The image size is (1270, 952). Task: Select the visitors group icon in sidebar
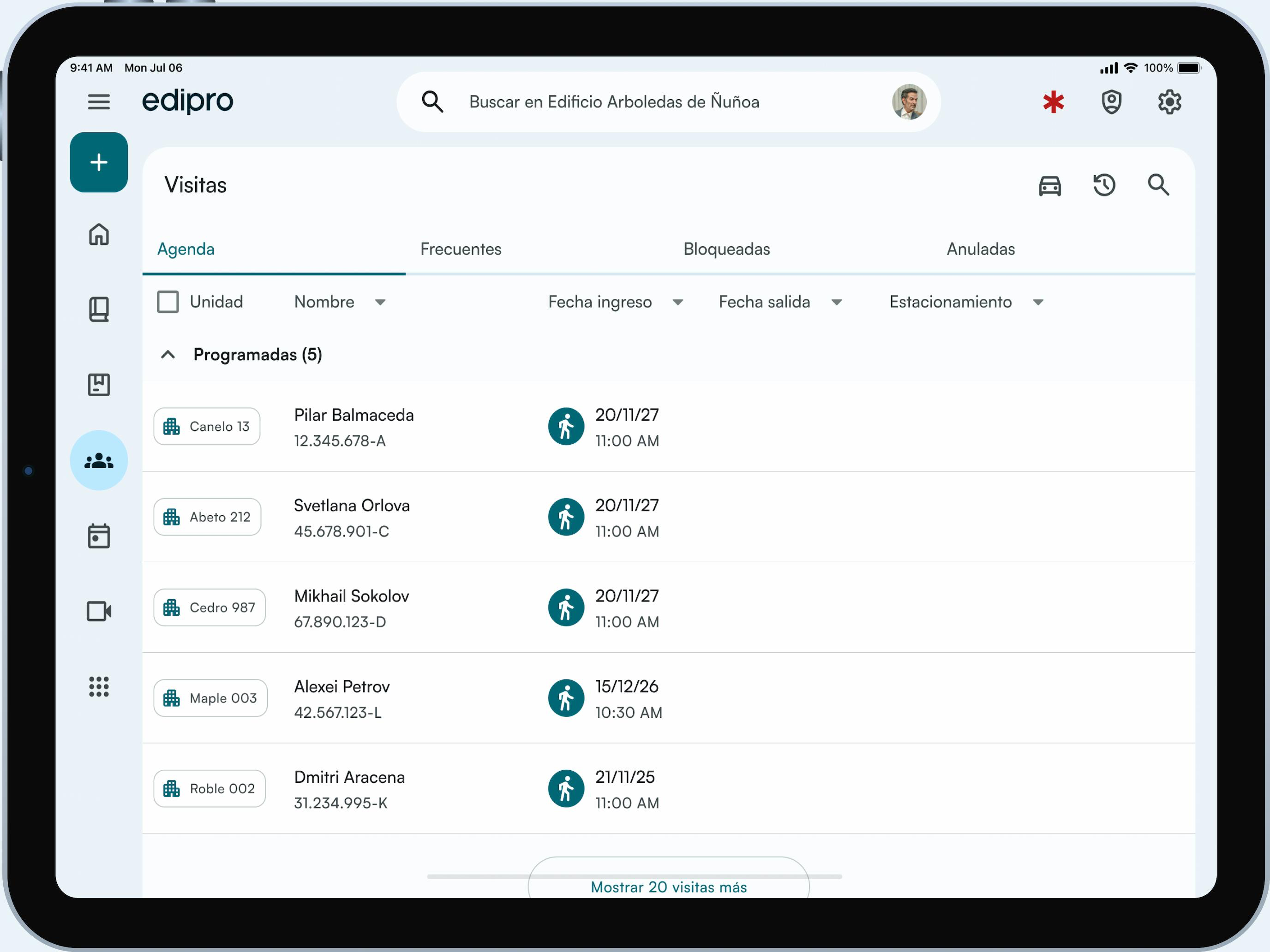click(x=99, y=460)
